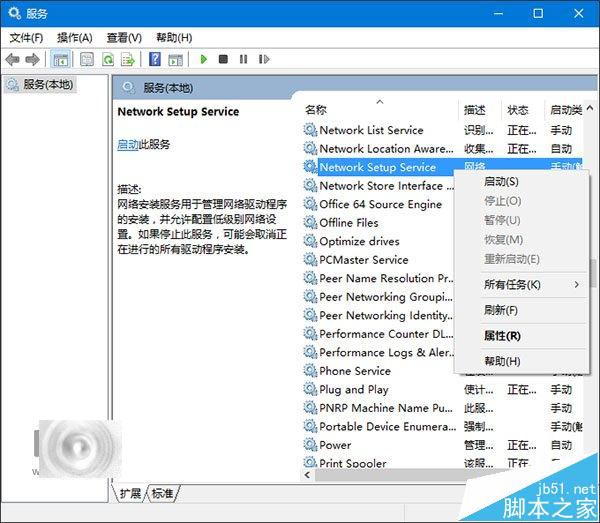Open the 文件(F) menu

[x=26, y=37]
